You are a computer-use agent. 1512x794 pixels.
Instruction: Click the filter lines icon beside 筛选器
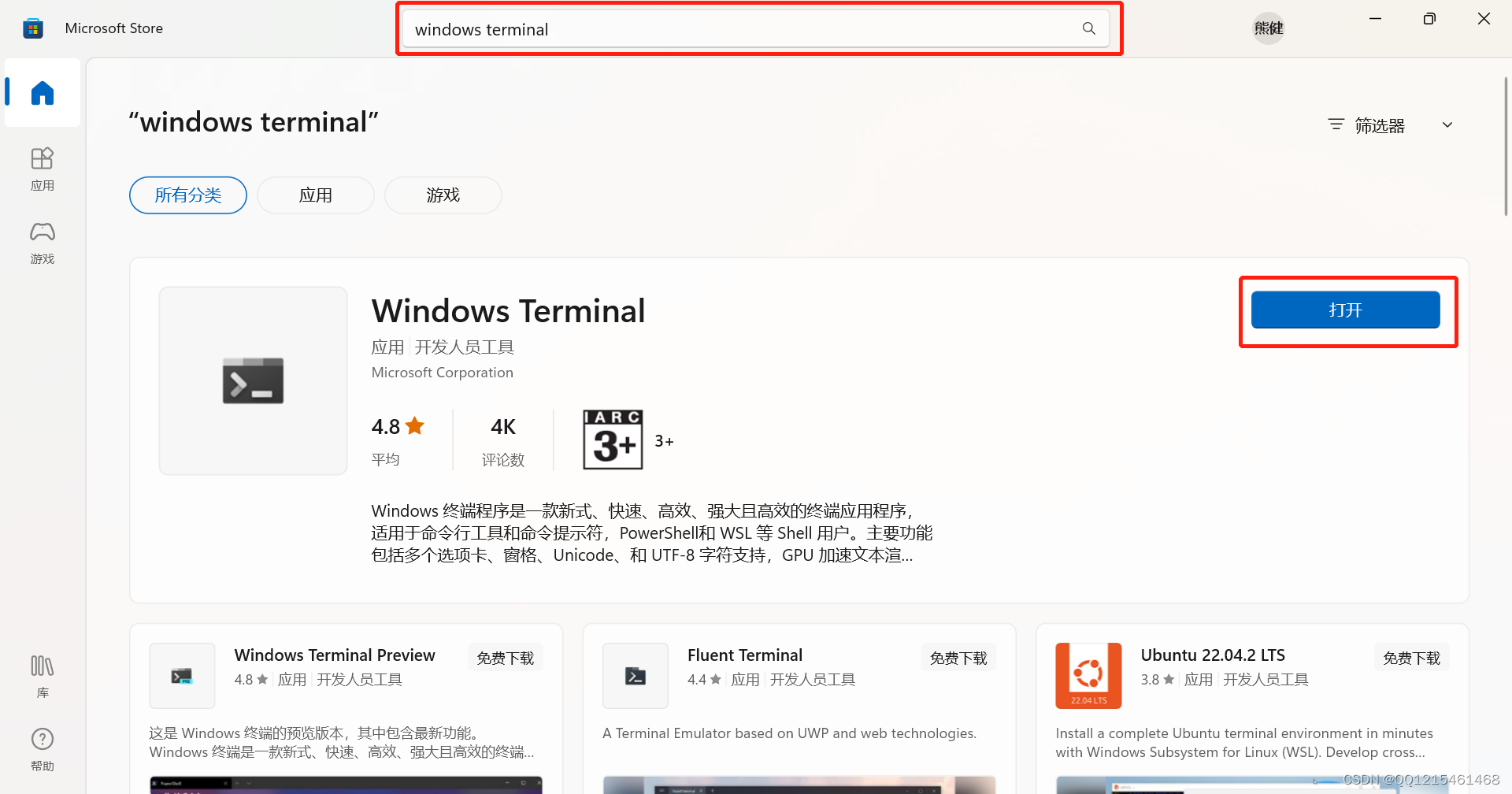click(1336, 124)
